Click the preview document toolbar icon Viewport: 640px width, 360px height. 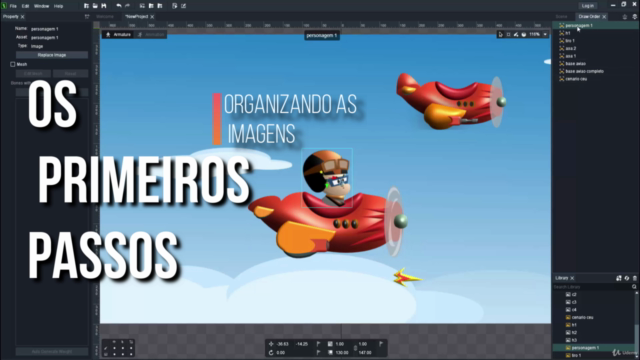(x=174, y=6)
